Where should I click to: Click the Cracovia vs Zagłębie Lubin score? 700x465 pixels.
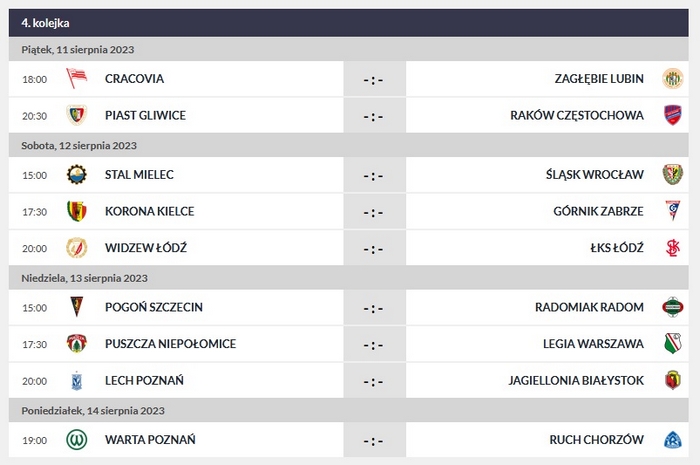click(x=374, y=79)
